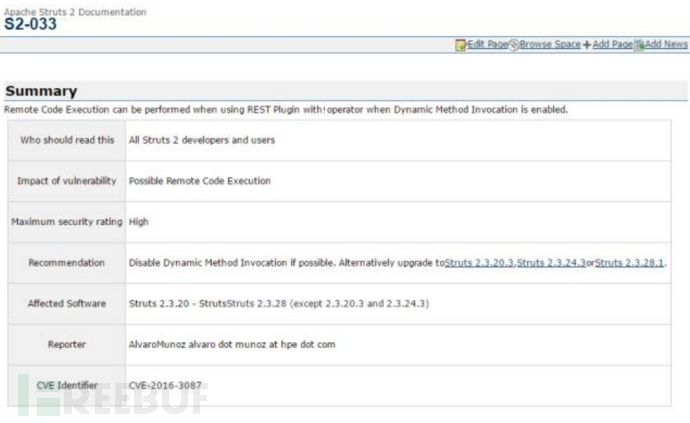Click the Summary section heading
Viewport: 690px width, 423px height.
point(41,91)
